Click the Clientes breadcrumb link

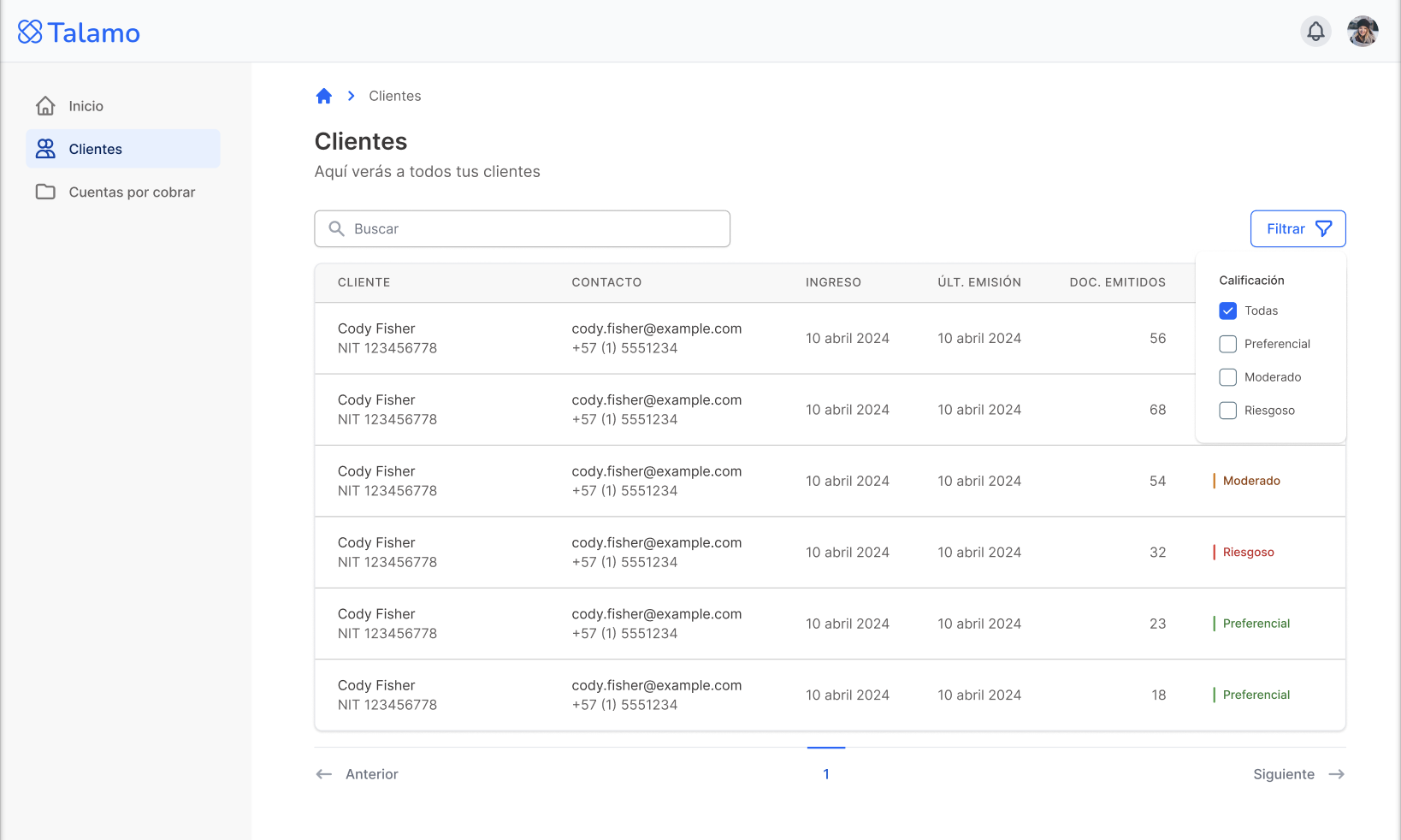coord(394,96)
